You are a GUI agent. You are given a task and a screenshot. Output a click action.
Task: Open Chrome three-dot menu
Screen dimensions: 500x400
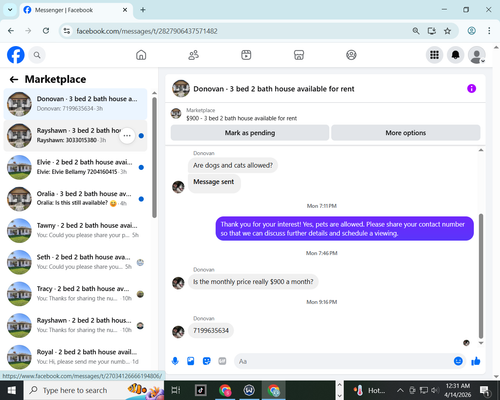(x=489, y=31)
